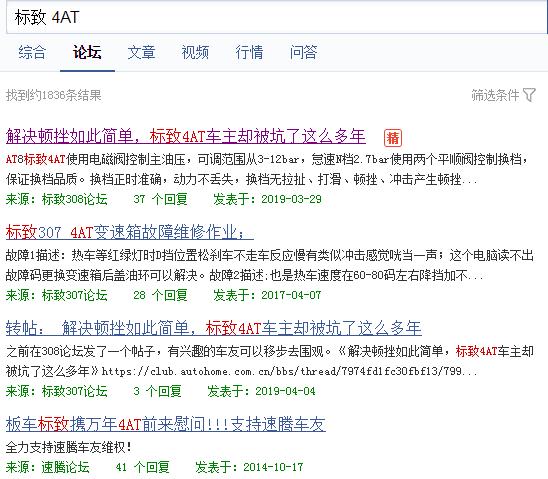Click 3 个回复 reply count
548x479 pixels.
tap(157, 391)
